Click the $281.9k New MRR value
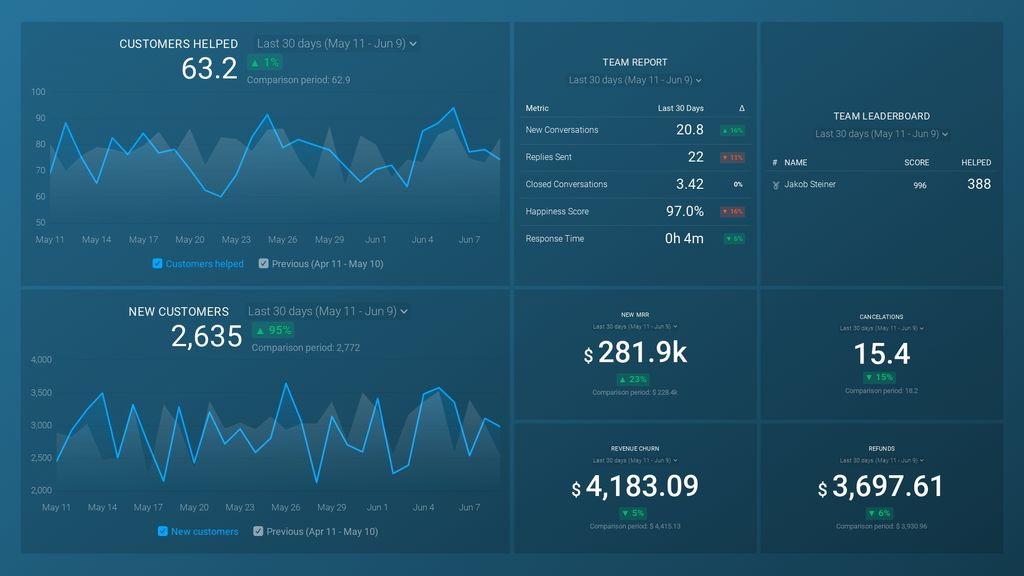This screenshot has height=576, width=1024. click(635, 353)
